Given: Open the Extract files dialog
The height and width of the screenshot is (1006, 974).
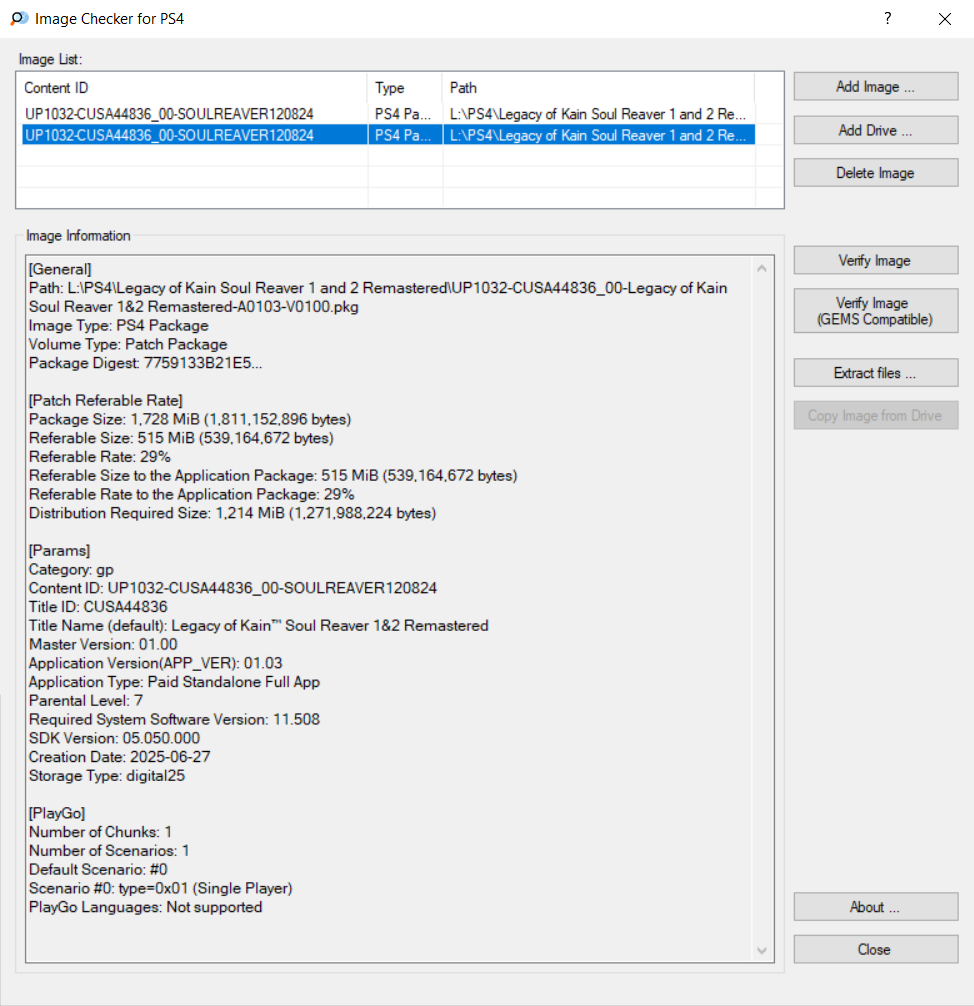Looking at the screenshot, I should coord(876,373).
